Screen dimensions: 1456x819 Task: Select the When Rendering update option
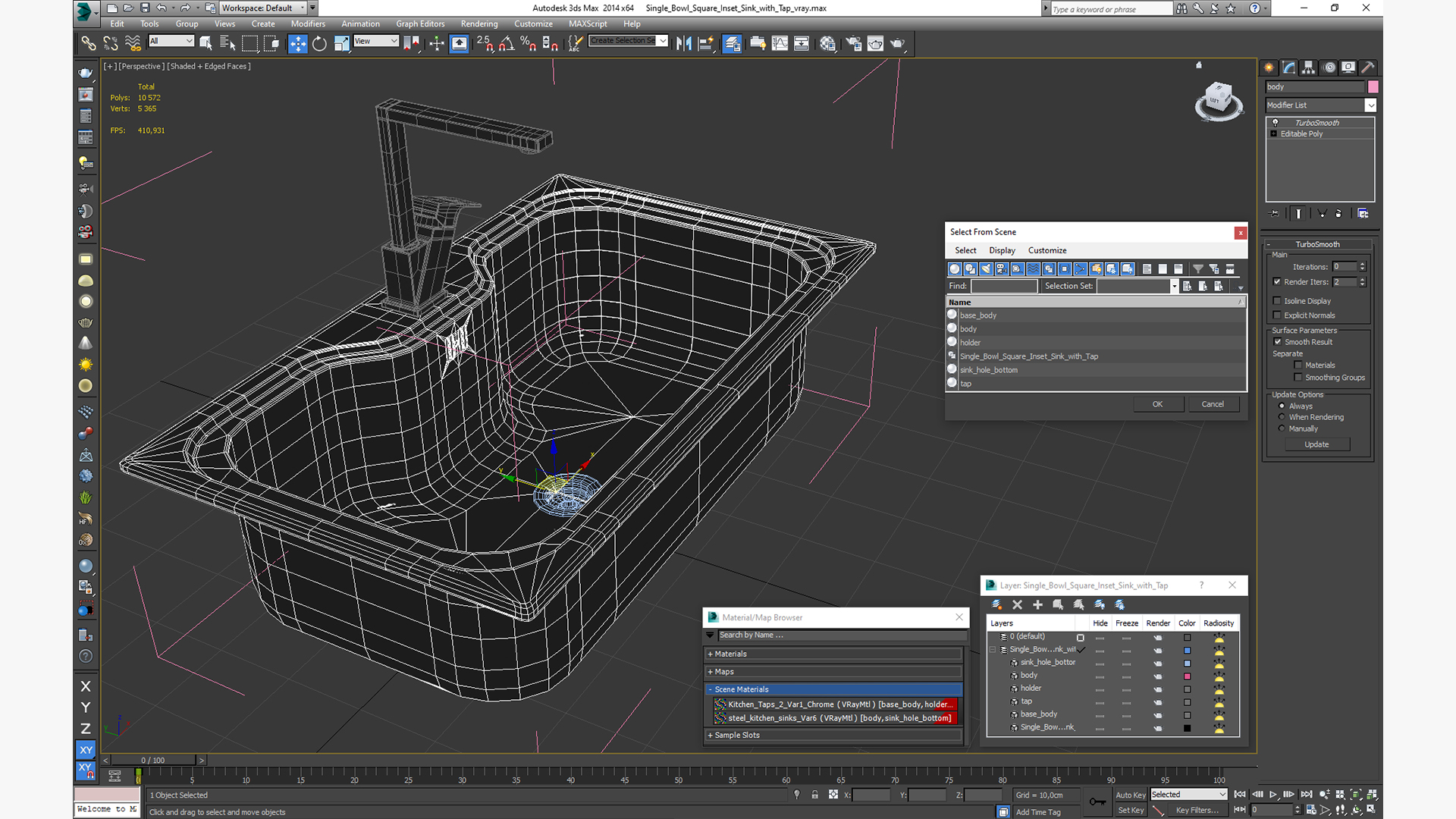[1282, 417]
